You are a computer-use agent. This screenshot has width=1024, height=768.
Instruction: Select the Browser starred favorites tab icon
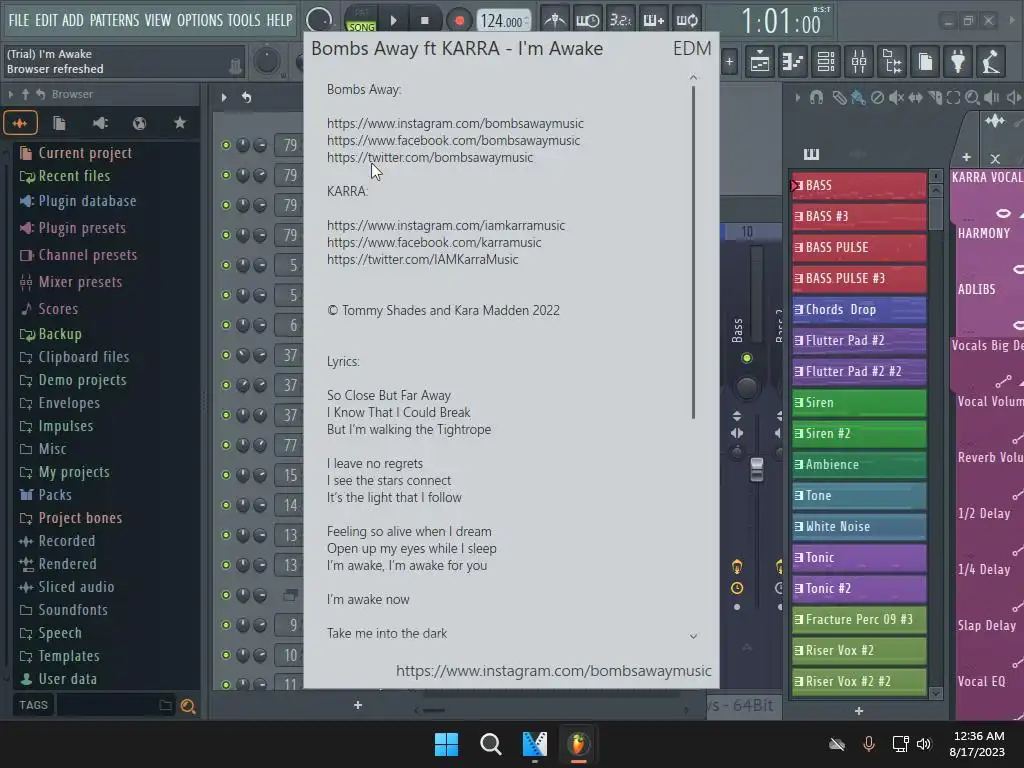click(x=180, y=123)
